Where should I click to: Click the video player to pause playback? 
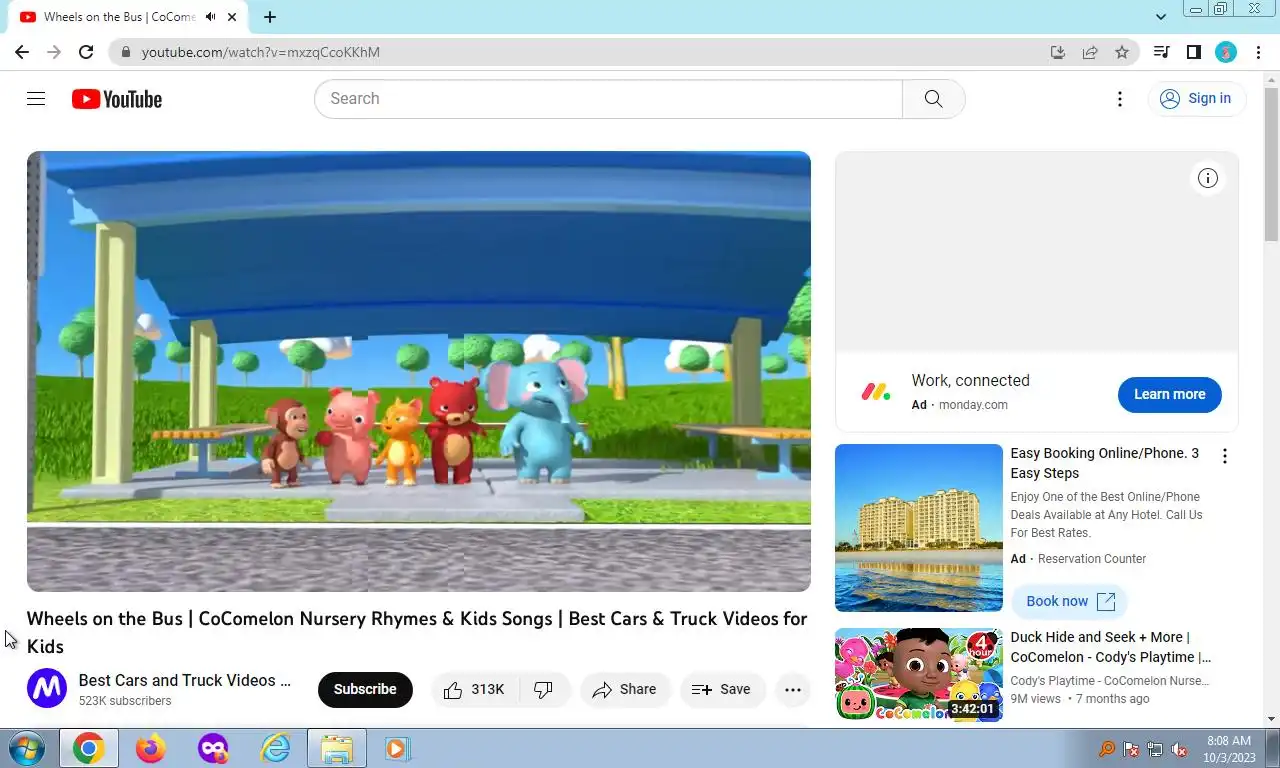pyautogui.click(x=419, y=371)
